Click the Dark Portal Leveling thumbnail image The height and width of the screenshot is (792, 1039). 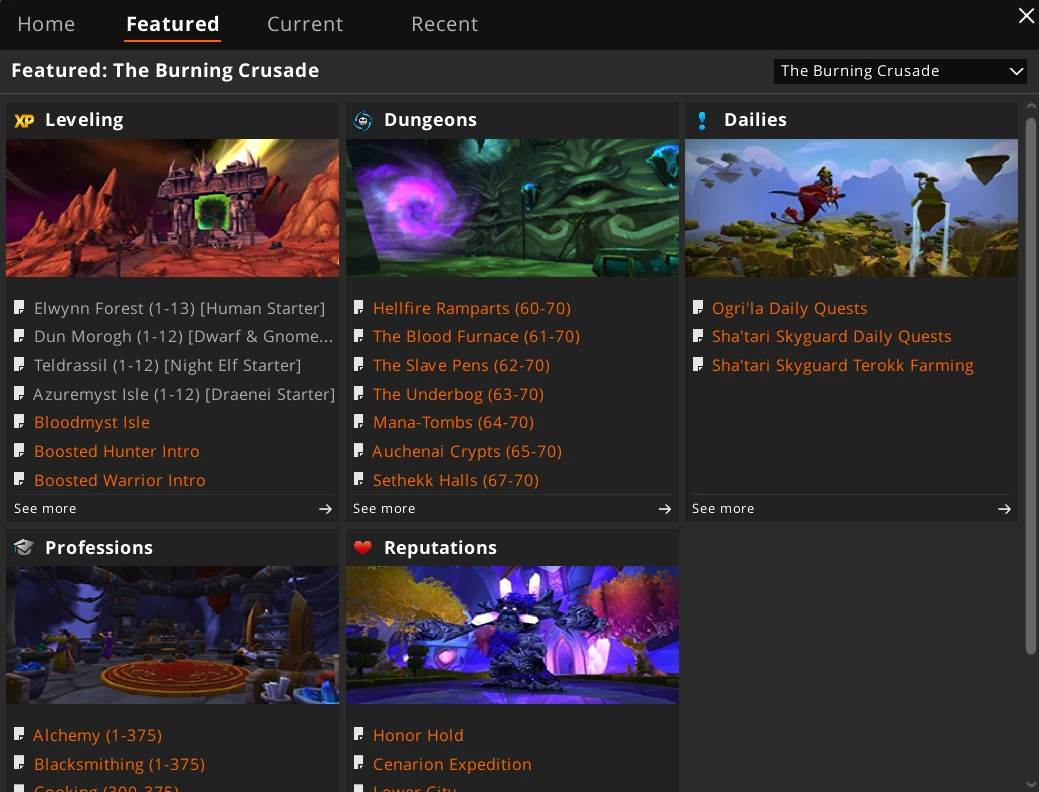[x=172, y=208]
